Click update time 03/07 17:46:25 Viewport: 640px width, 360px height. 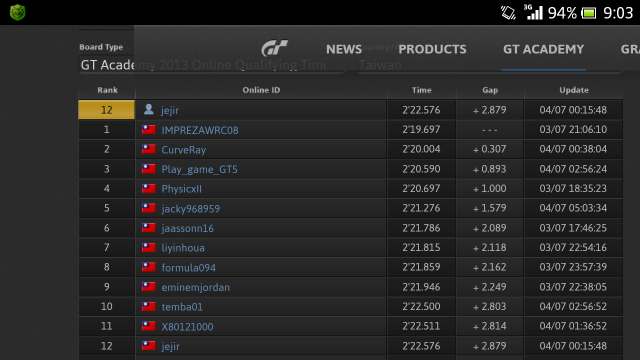pyautogui.click(x=573, y=228)
